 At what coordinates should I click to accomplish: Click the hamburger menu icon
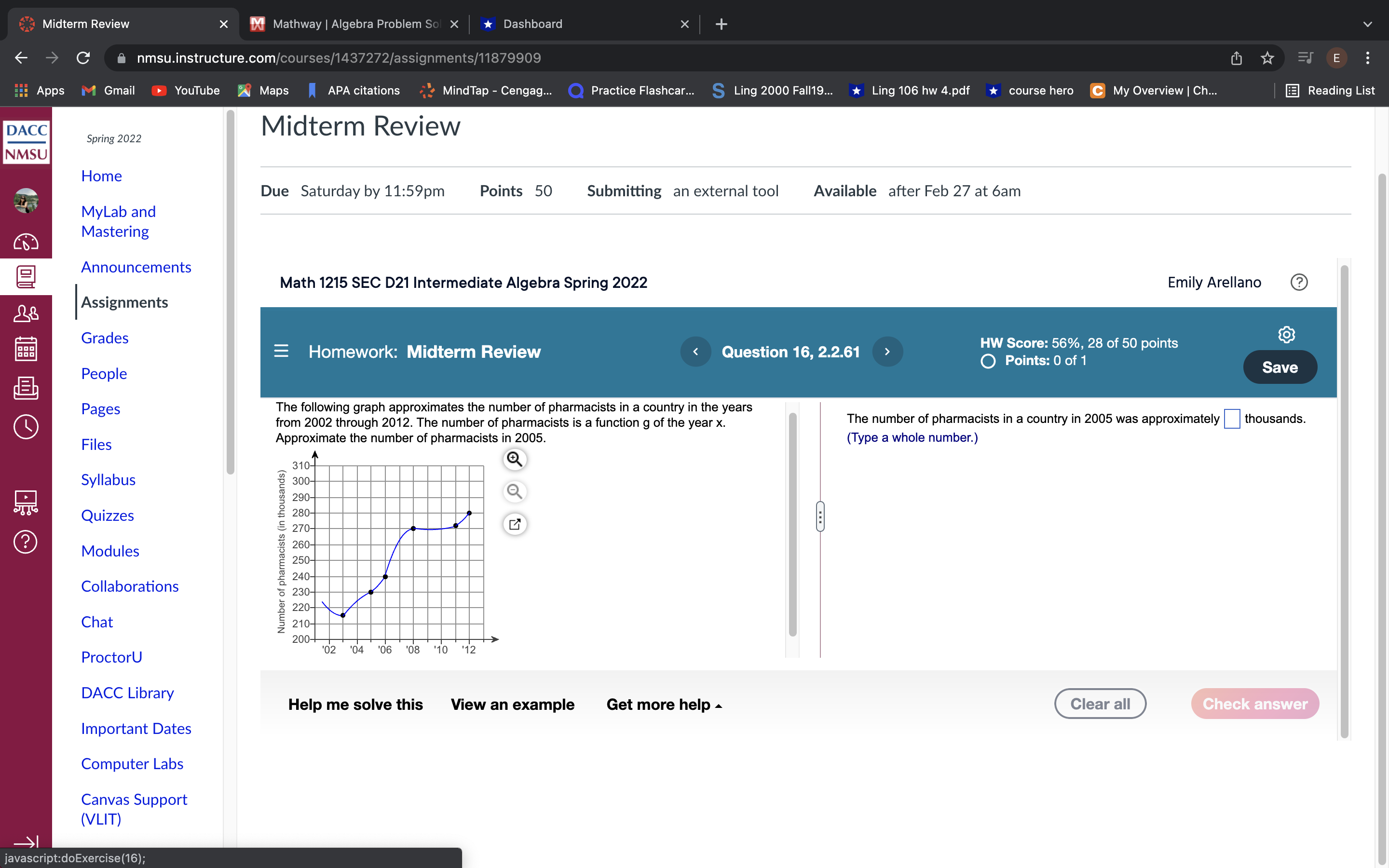click(x=281, y=351)
